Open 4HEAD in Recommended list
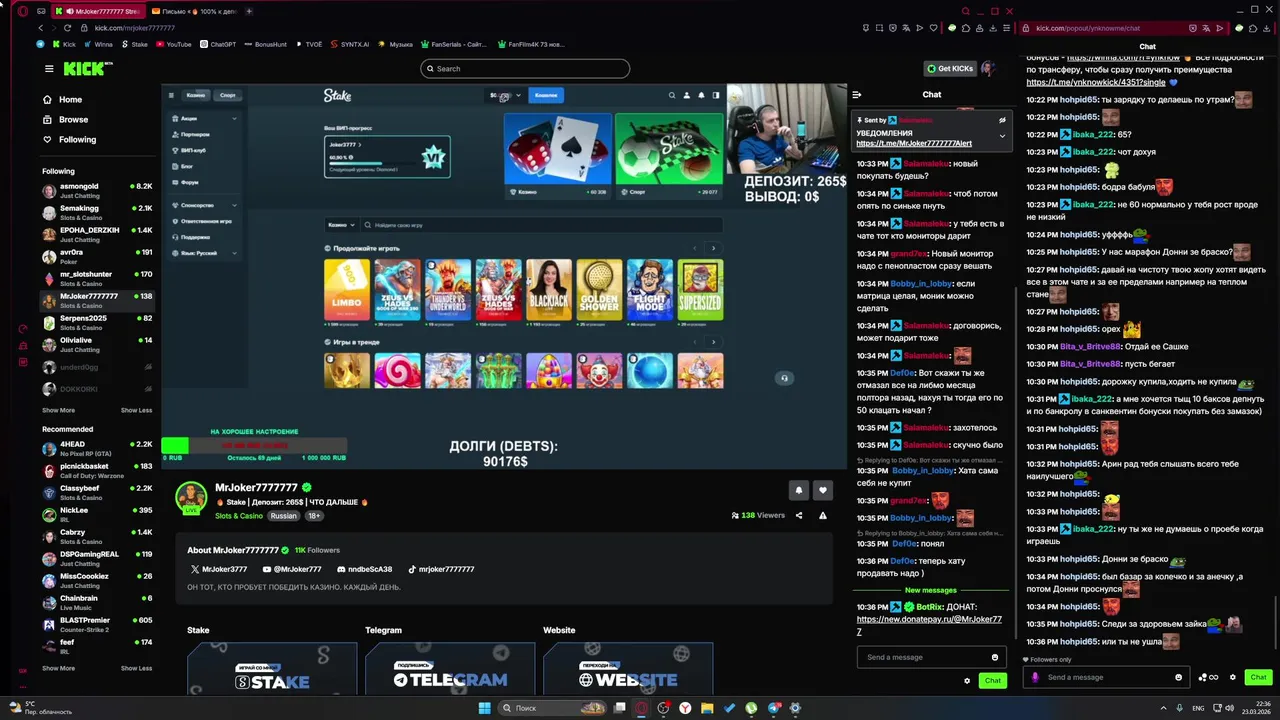 (x=96, y=448)
